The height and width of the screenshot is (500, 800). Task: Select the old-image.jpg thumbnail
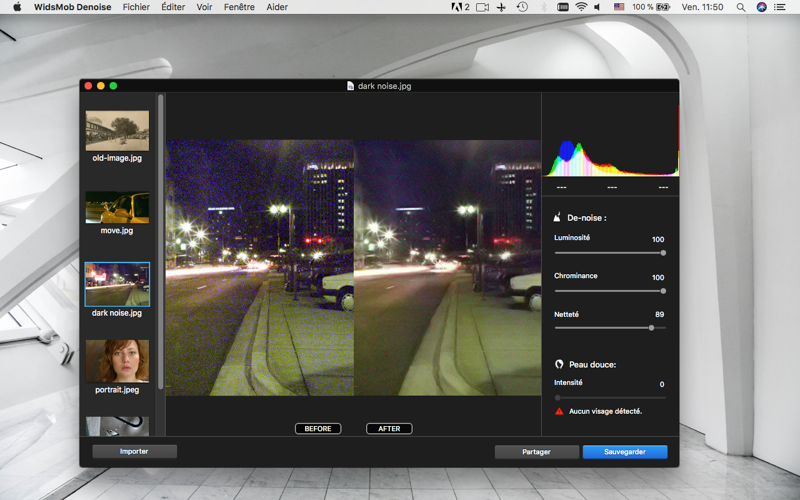point(117,131)
